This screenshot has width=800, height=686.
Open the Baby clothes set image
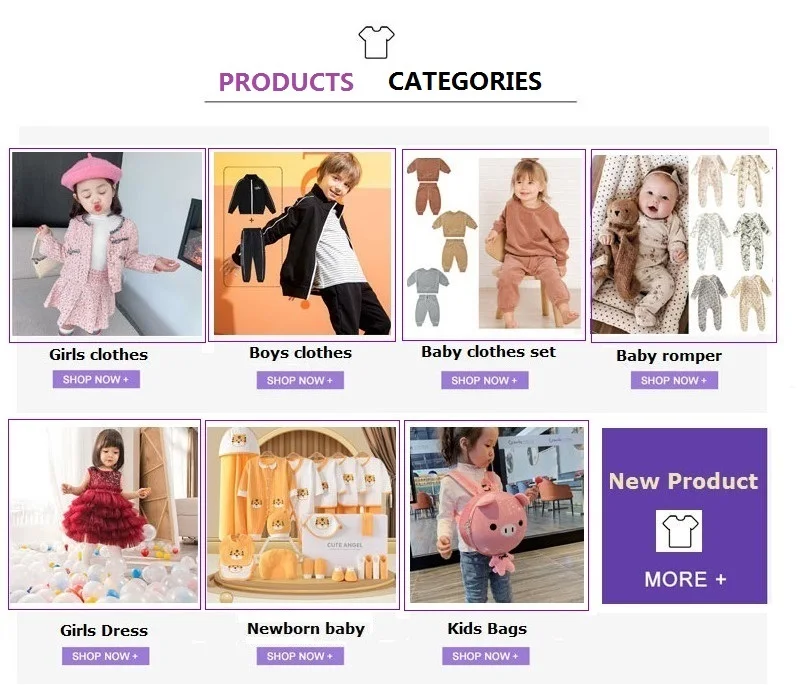click(x=494, y=245)
